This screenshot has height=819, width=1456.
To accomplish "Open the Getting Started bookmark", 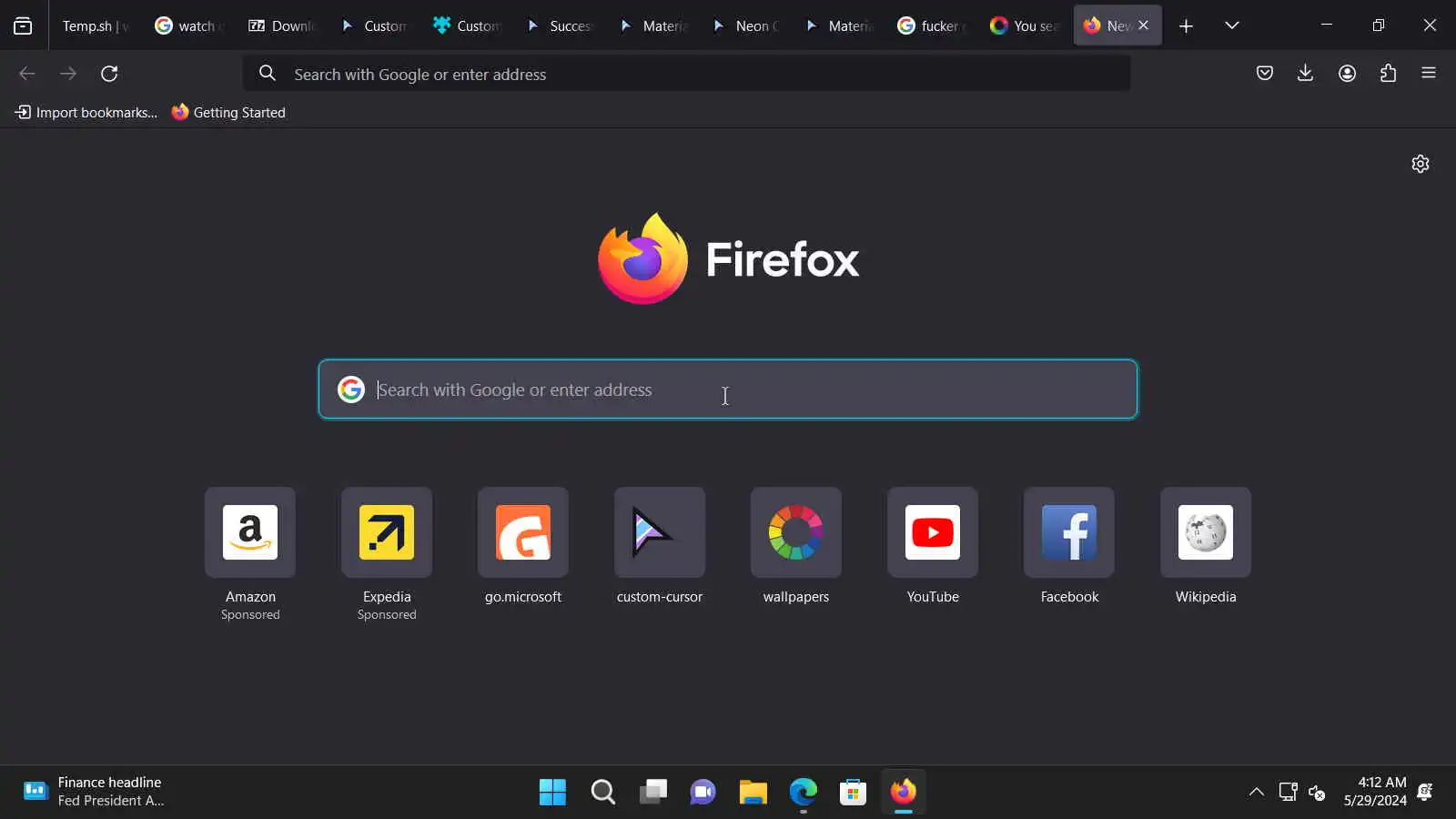I will pyautogui.click(x=228, y=112).
